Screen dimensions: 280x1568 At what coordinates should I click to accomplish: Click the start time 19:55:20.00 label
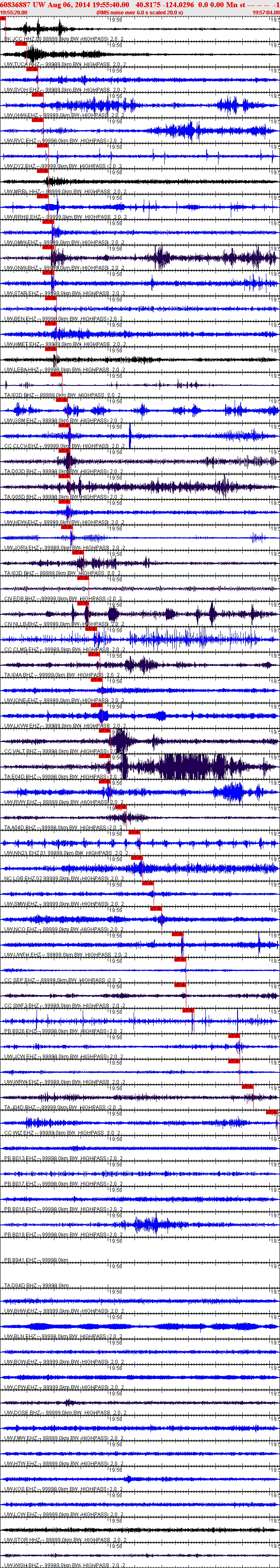point(14,12)
